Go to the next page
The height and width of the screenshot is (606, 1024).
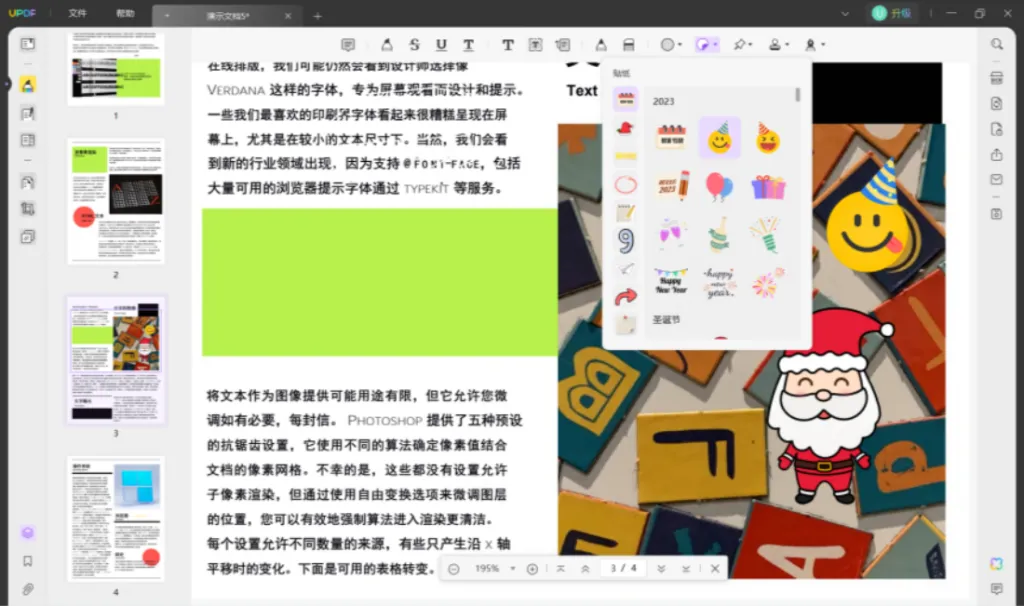pyautogui.click(x=661, y=569)
